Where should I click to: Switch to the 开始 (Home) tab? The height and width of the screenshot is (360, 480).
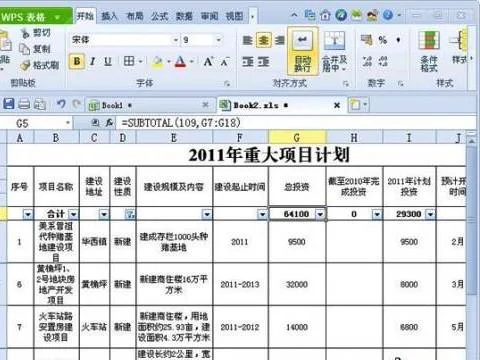pos(85,16)
